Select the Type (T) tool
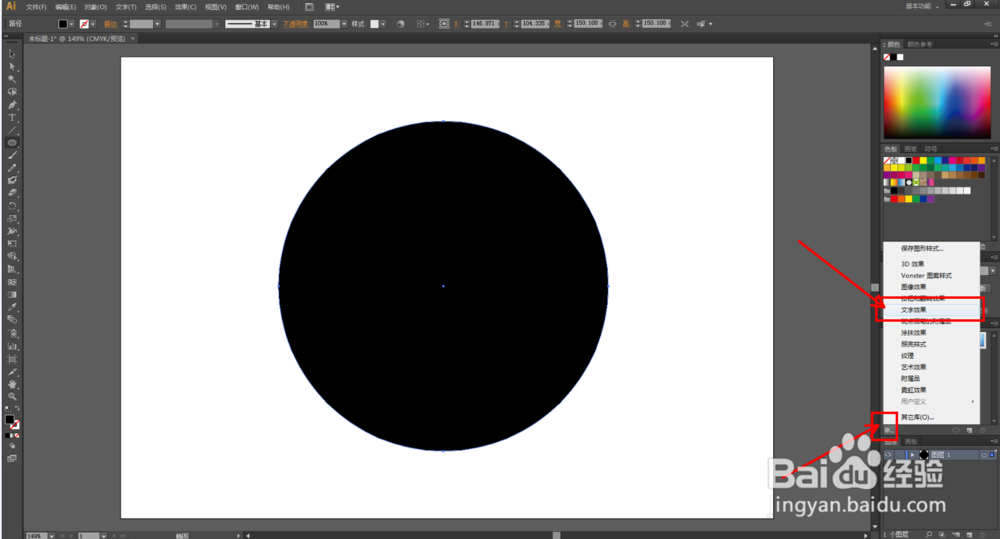The width and height of the screenshot is (1000, 539). pyautogui.click(x=12, y=117)
